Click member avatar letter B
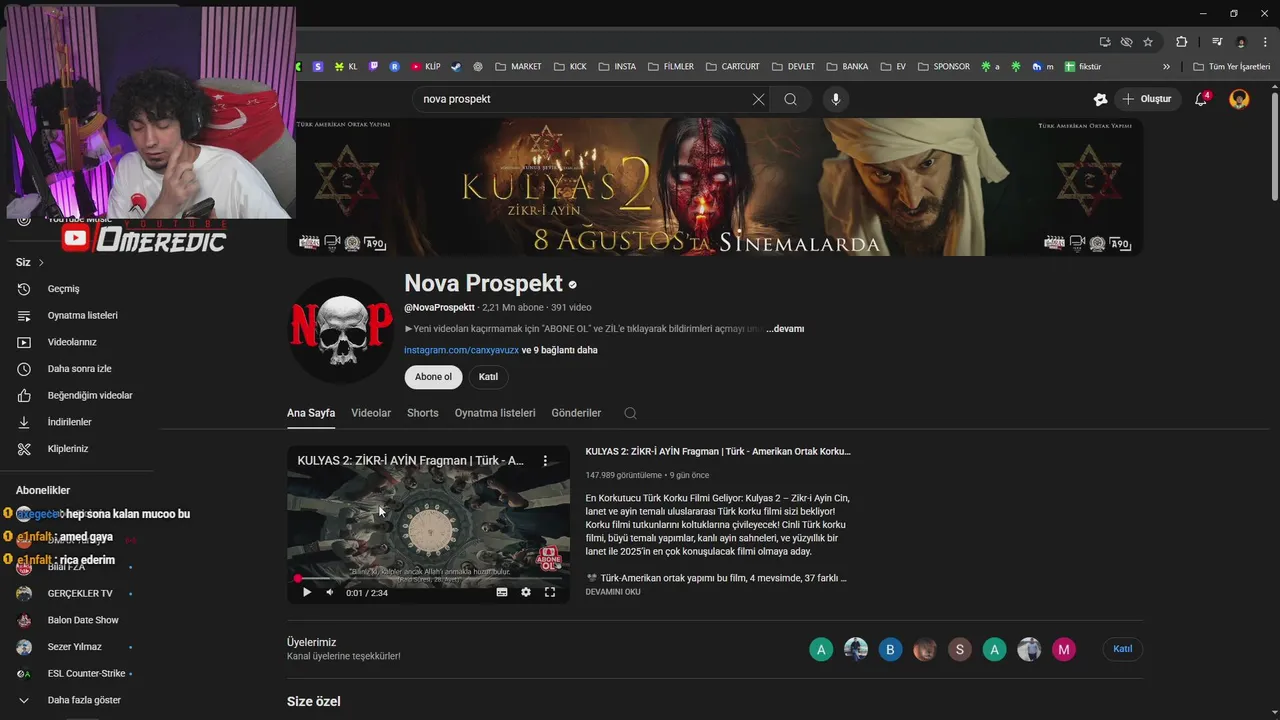Screen dimensions: 1280x720 890,649
